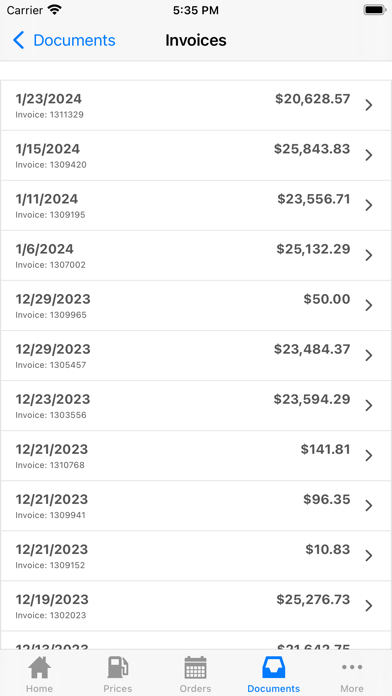The width and height of the screenshot is (392, 696).
Task: Open the 1/11/2024 invoice row
Action: pos(196,206)
